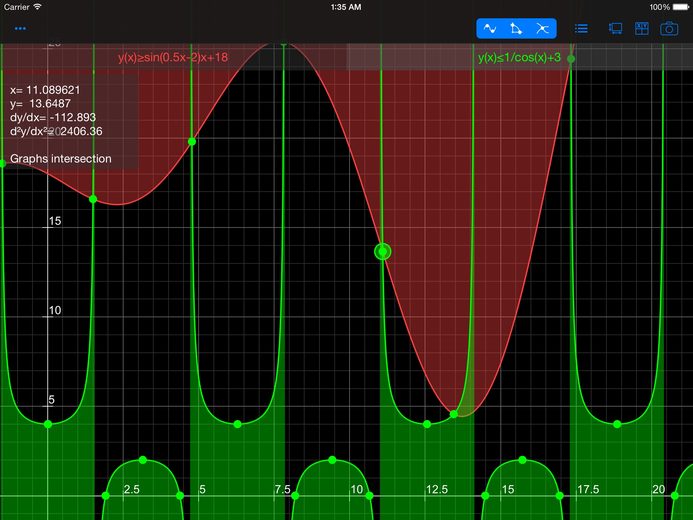
Task: Tap the Carrier text in status bar
Action: (x=16, y=7)
